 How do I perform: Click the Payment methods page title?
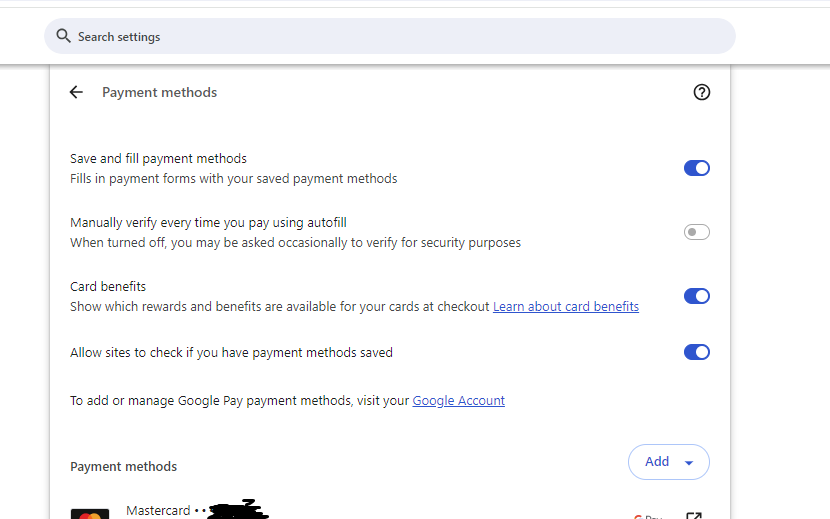pyautogui.click(x=159, y=92)
